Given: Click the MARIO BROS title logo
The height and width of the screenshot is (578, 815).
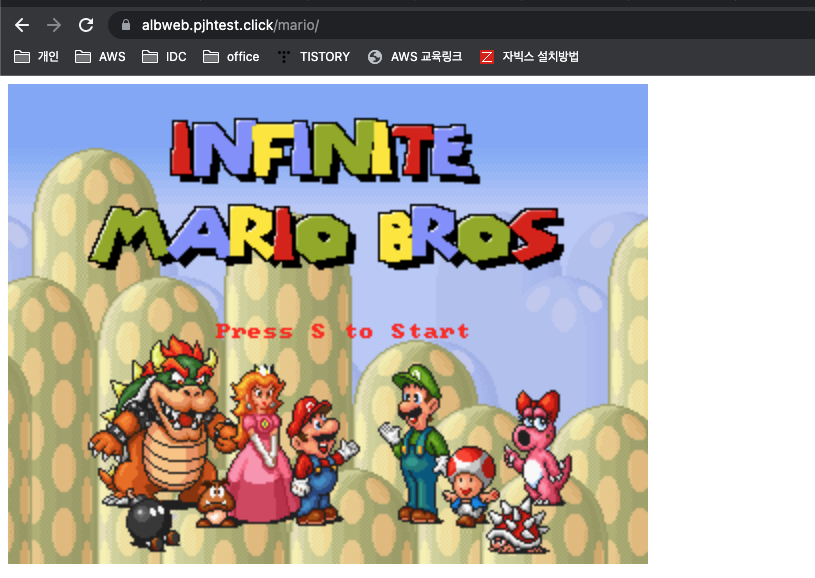Looking at the screenshot, I should point(326,237).
